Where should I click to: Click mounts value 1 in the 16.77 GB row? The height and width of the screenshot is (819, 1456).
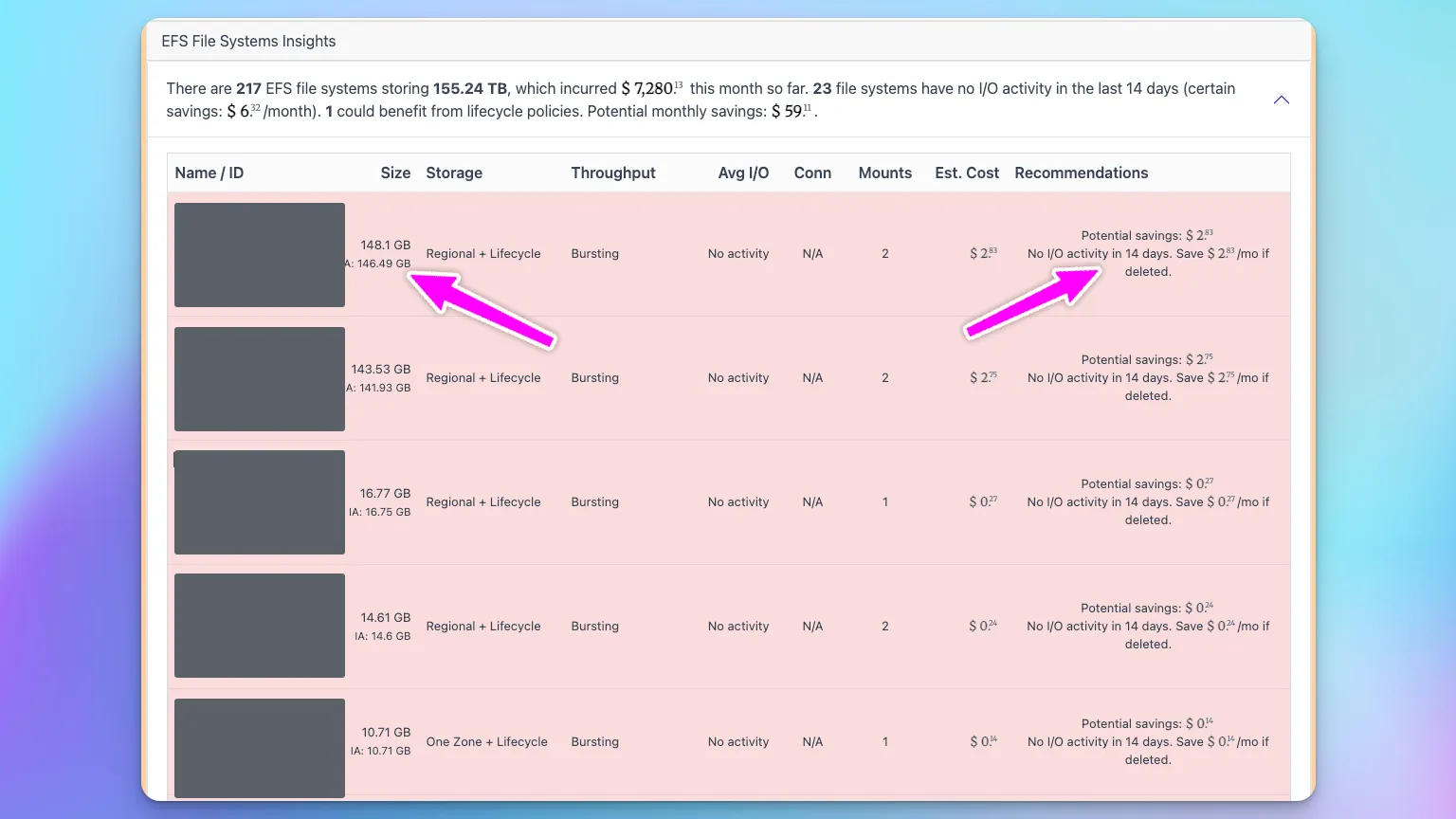pyautogui.click(x=885, y=501)
